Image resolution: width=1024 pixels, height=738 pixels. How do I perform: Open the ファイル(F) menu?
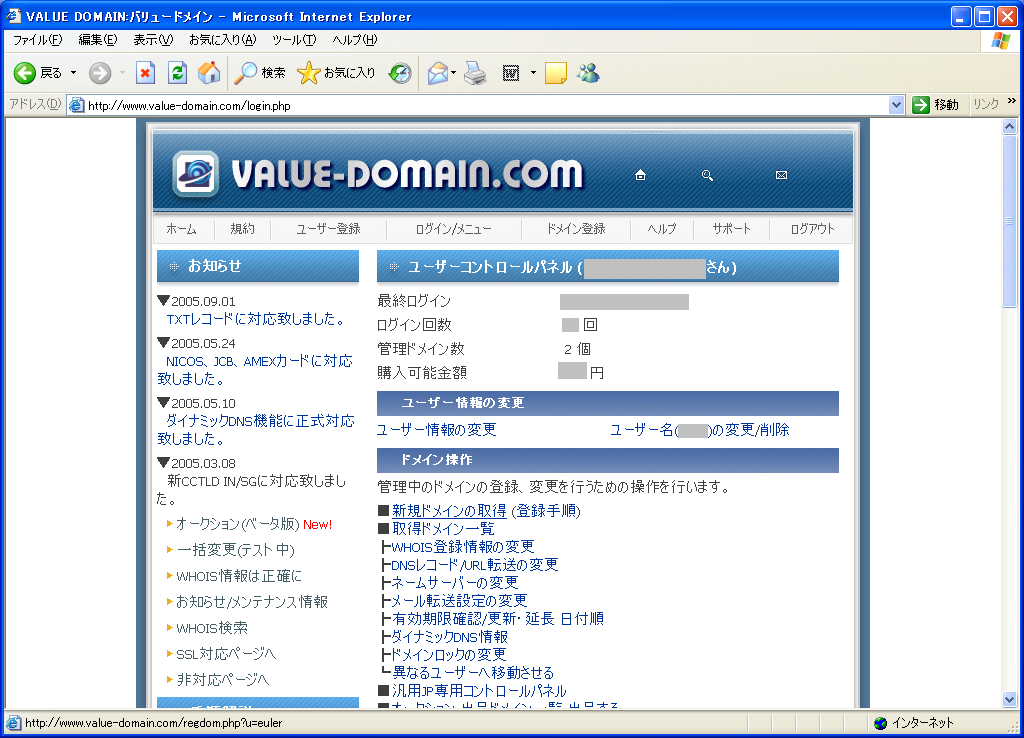pyautogui.click(x=38, y=40)
